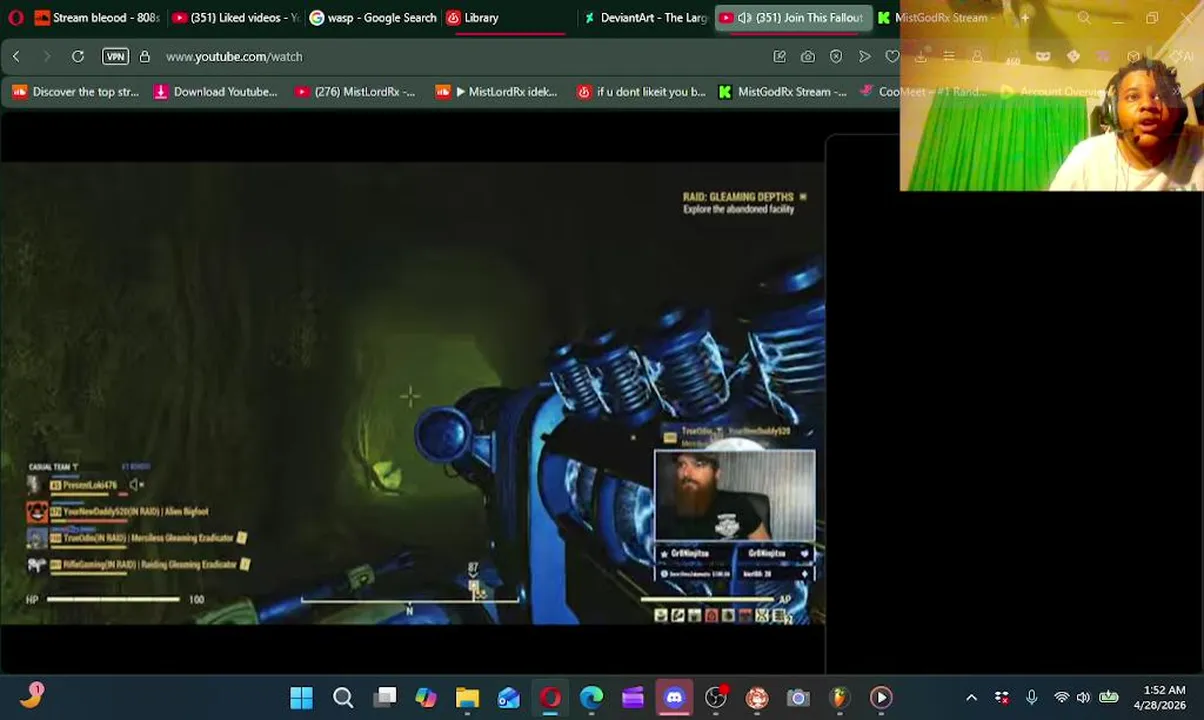Open the microphone tray icon
The height and width of the screenshot is (720, 1204).
pyautogui.click(x=1031, y=697)
